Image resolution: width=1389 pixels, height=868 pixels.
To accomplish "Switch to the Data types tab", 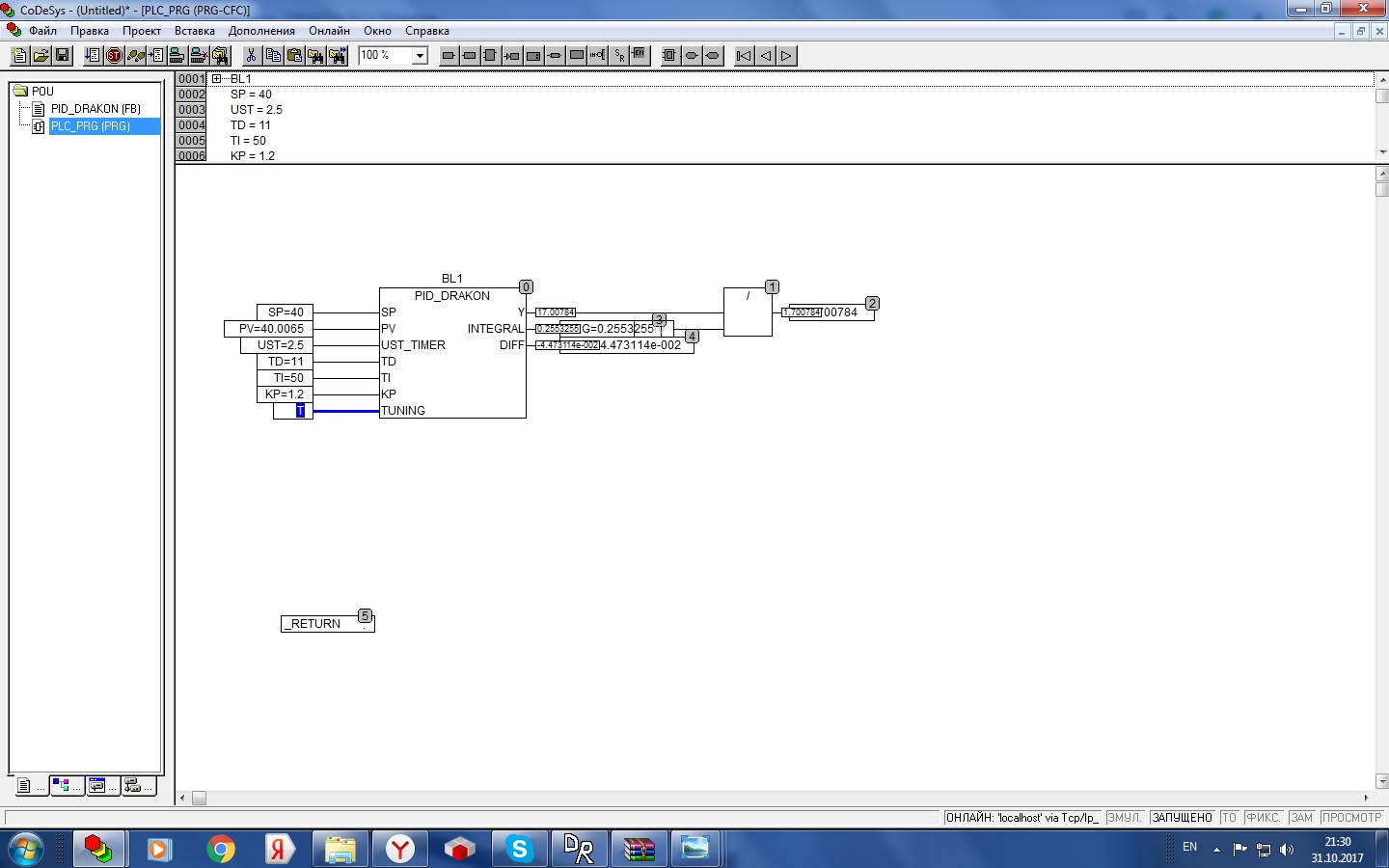I will (x=64, y=786).
